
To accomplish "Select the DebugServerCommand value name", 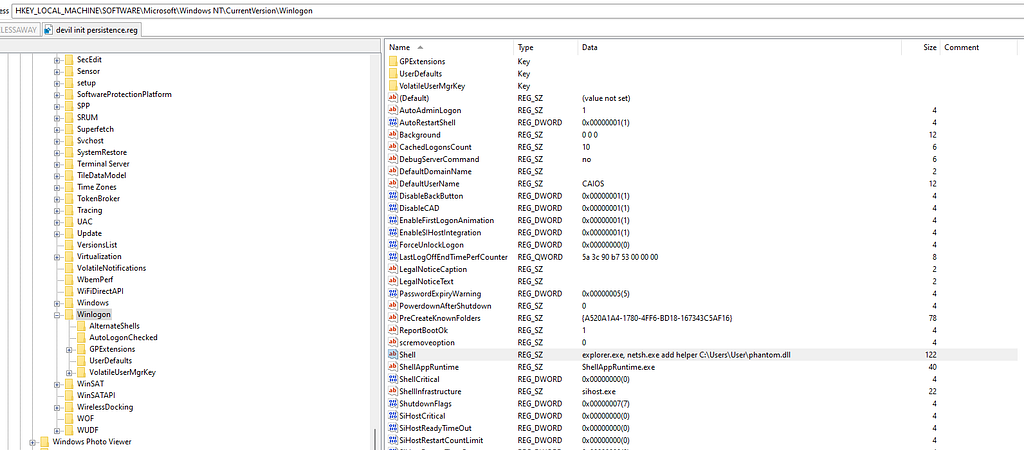I will 439,159.
